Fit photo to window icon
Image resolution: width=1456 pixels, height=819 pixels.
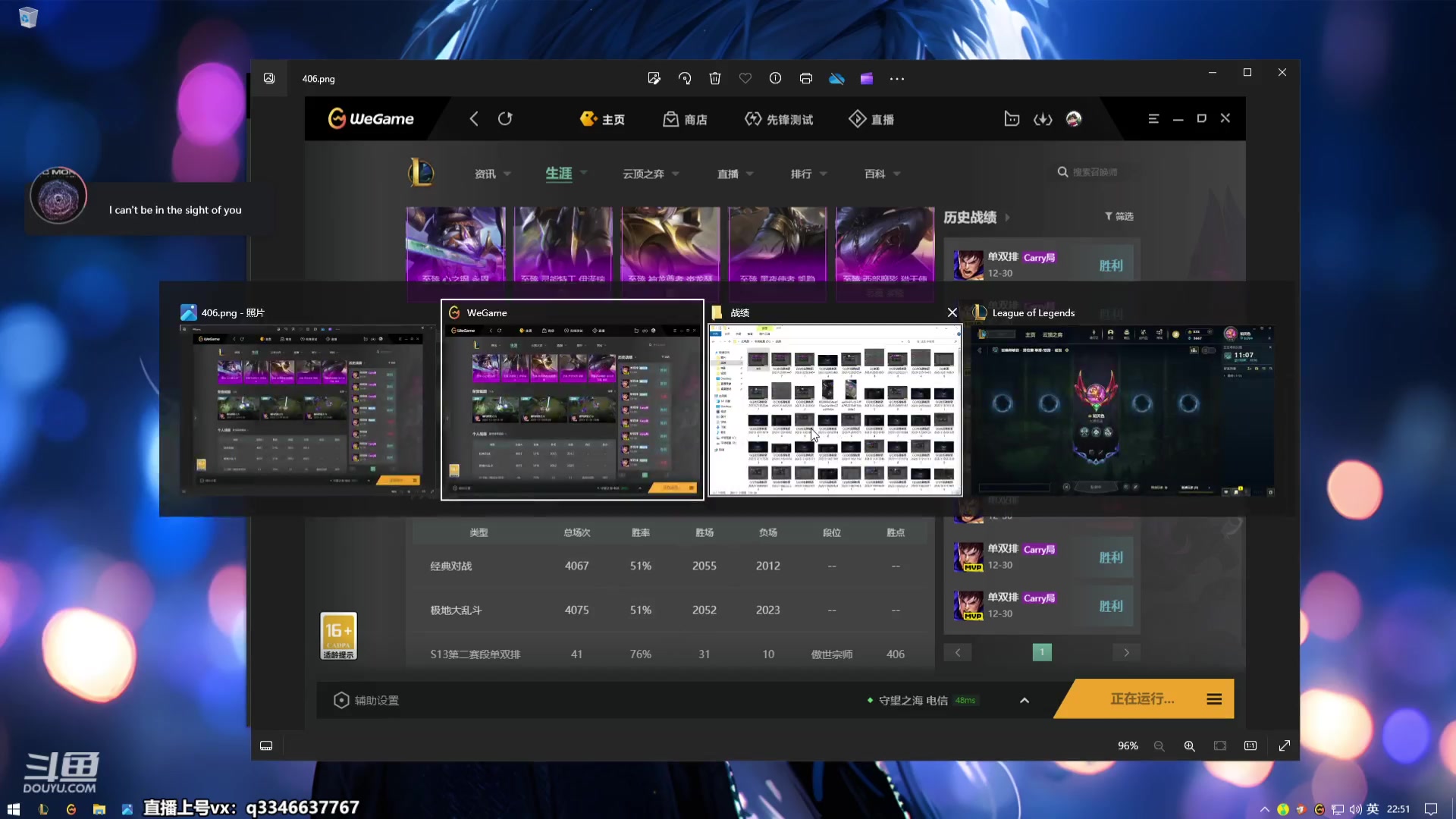1220,745
